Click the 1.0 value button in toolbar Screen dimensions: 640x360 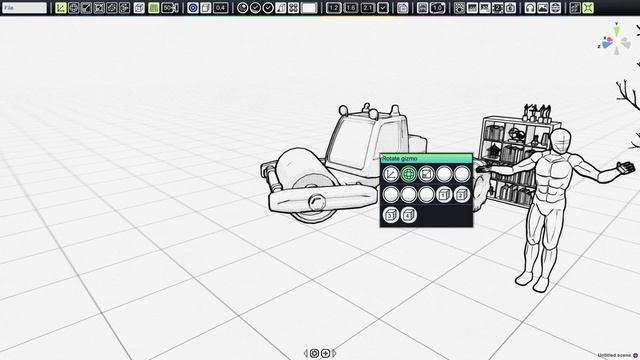(438, 8)
